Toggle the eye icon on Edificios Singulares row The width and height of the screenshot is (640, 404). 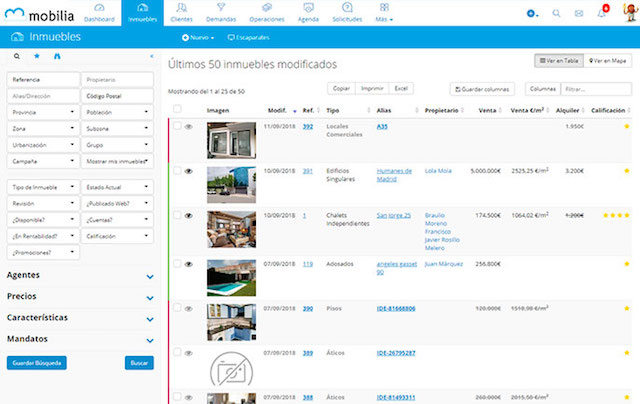pyautogui.click(x=189, y=171)
